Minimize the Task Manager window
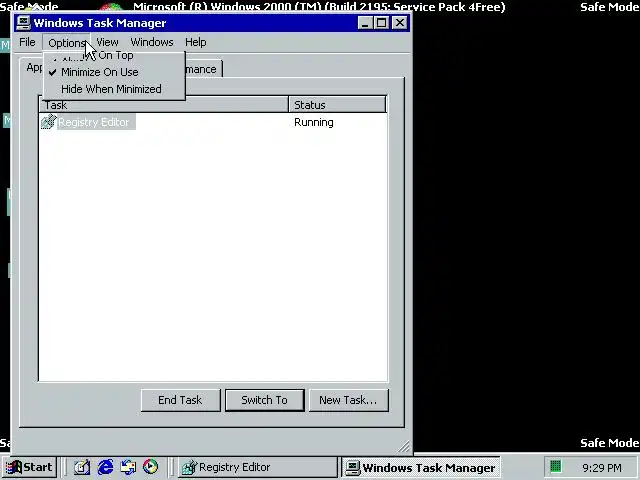The height and width of the screenshot is (480, 640). [x=365, y=23]
